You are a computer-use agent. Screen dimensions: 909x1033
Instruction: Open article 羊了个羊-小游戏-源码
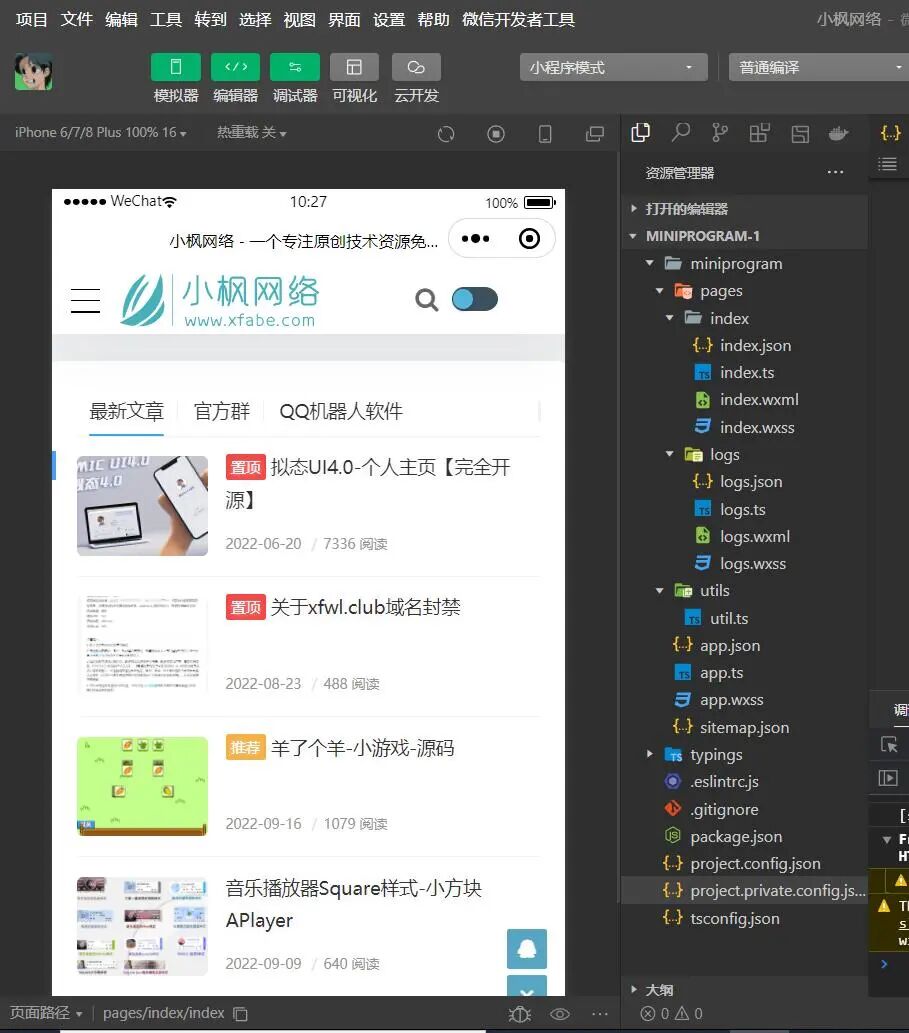pyautogui.click(x=362, y=748)
